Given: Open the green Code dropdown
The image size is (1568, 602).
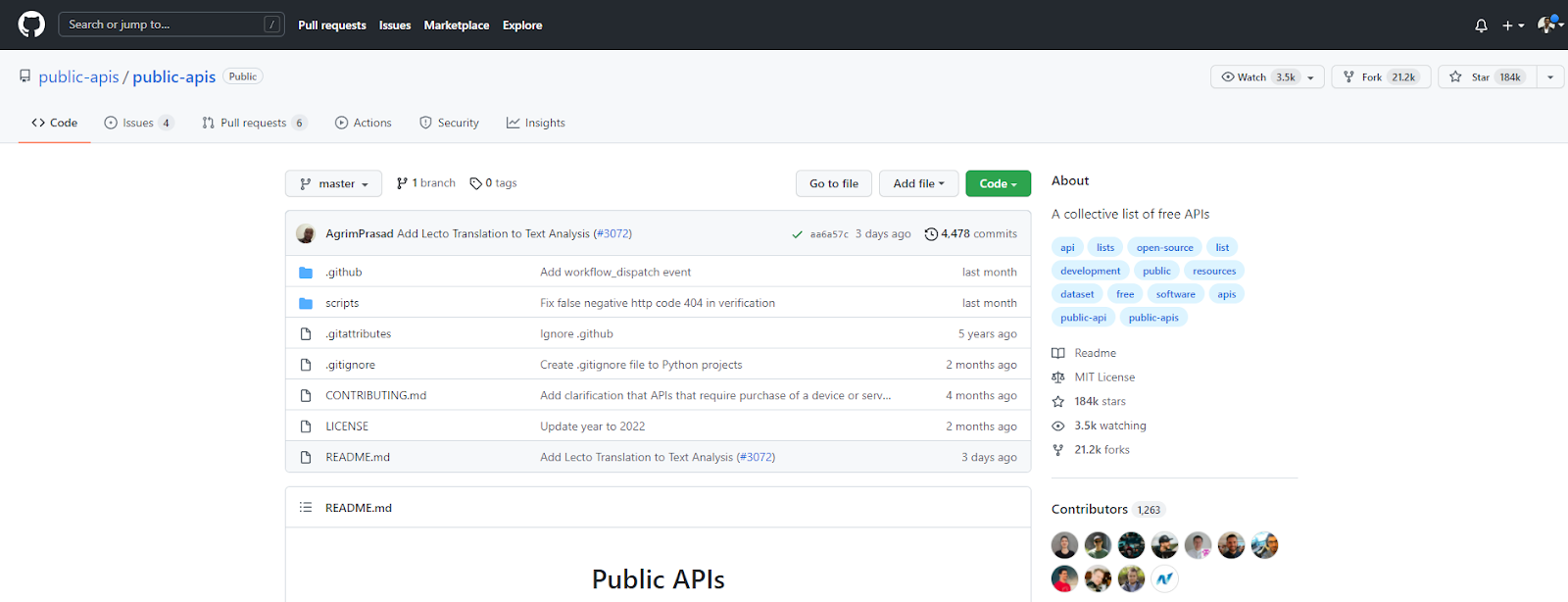Looking at the screenshot, I should (x=998, y=183).
